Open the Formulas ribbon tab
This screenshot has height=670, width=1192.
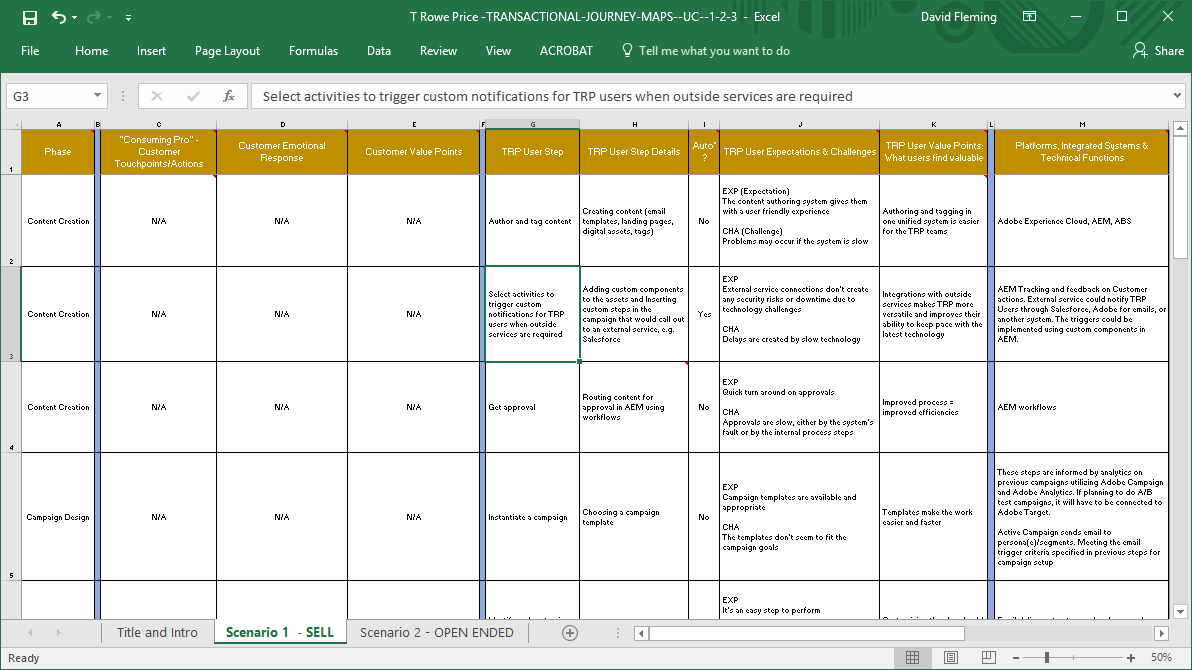click(313, 51)
